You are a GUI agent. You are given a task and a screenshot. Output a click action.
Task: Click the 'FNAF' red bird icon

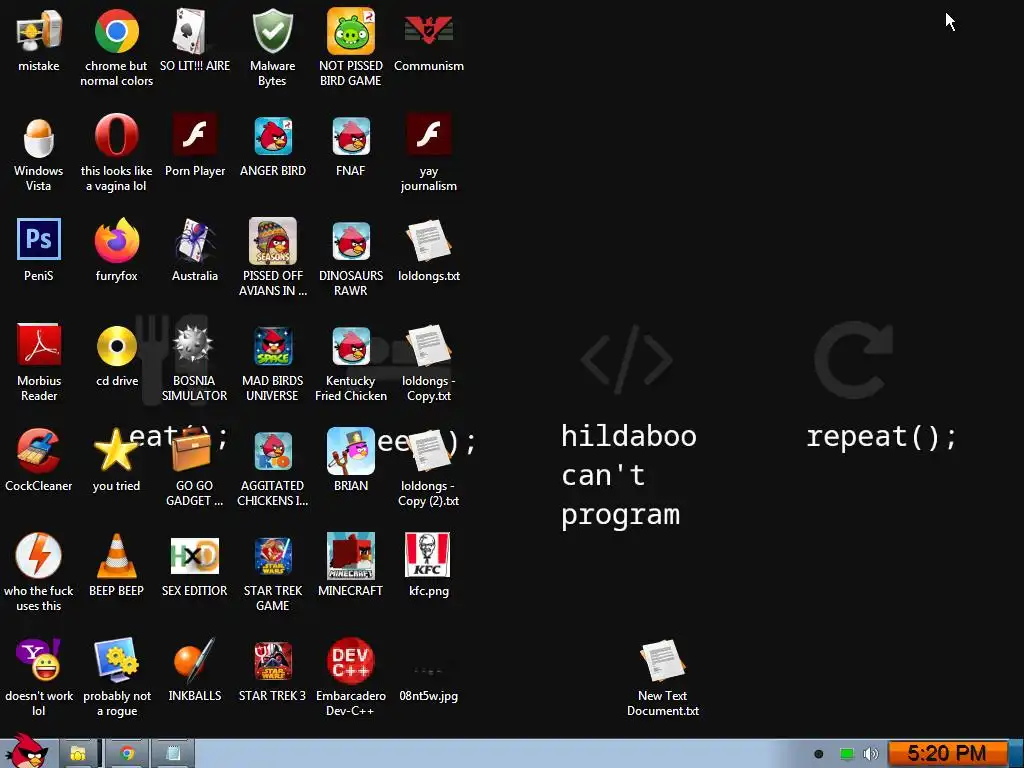(x=351, y=136)
